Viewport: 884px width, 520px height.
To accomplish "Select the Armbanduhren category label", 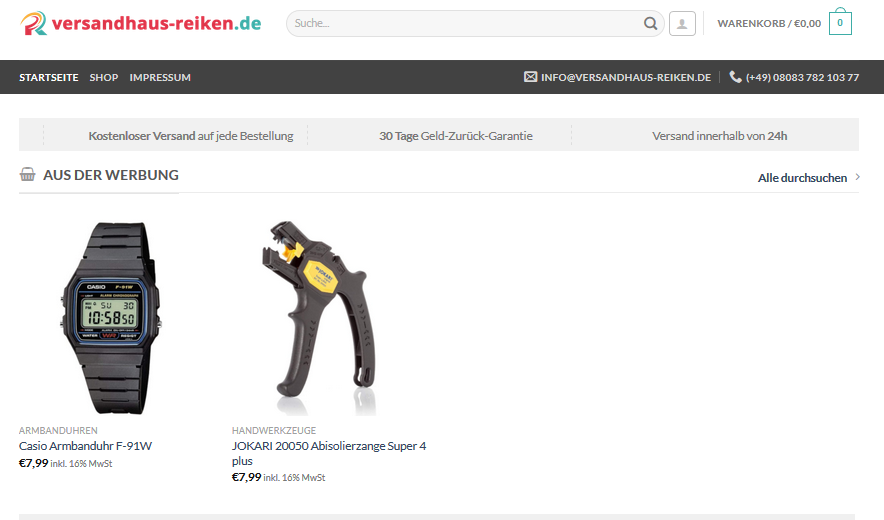I will tap(58, 430).
